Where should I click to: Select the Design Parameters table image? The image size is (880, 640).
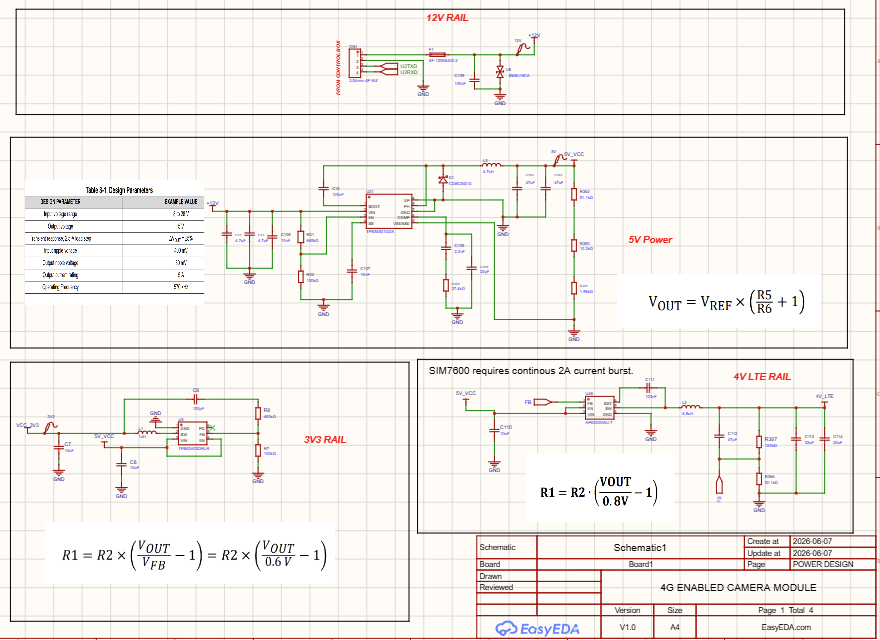[114, 243]
